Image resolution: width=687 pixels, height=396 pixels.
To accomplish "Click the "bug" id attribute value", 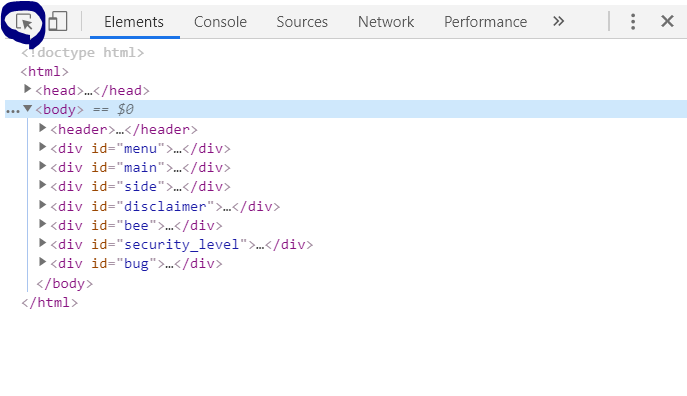I will pos(136,264).
